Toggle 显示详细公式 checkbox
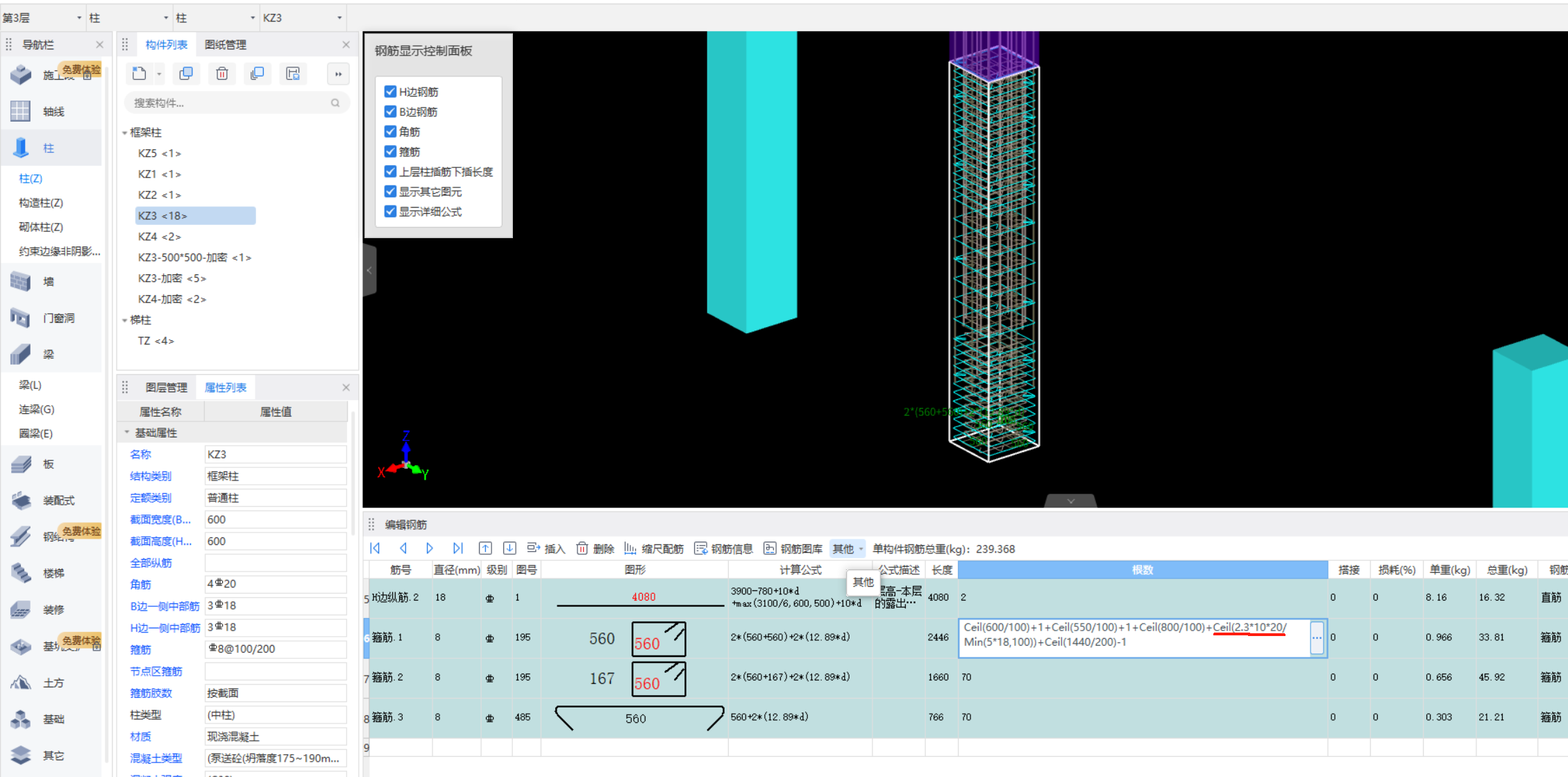This screenshot has width=1568, height=777. [x=390, y=212]
